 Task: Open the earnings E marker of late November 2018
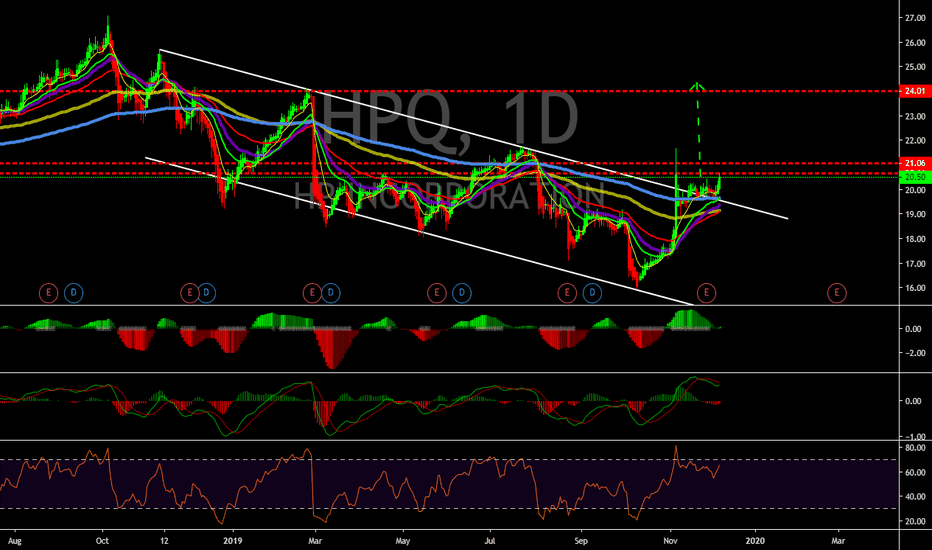click(190, 293)
